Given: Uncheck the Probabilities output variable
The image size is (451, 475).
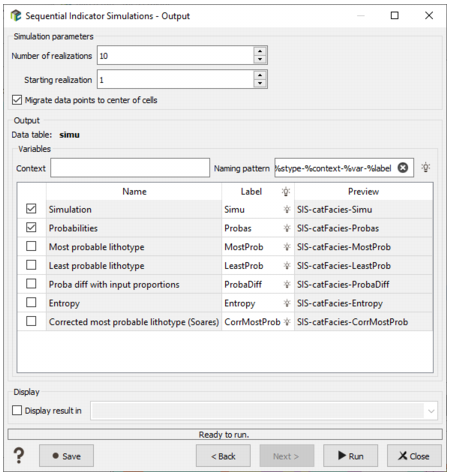Looking at the screenshot, I should (x=31, y=227).
